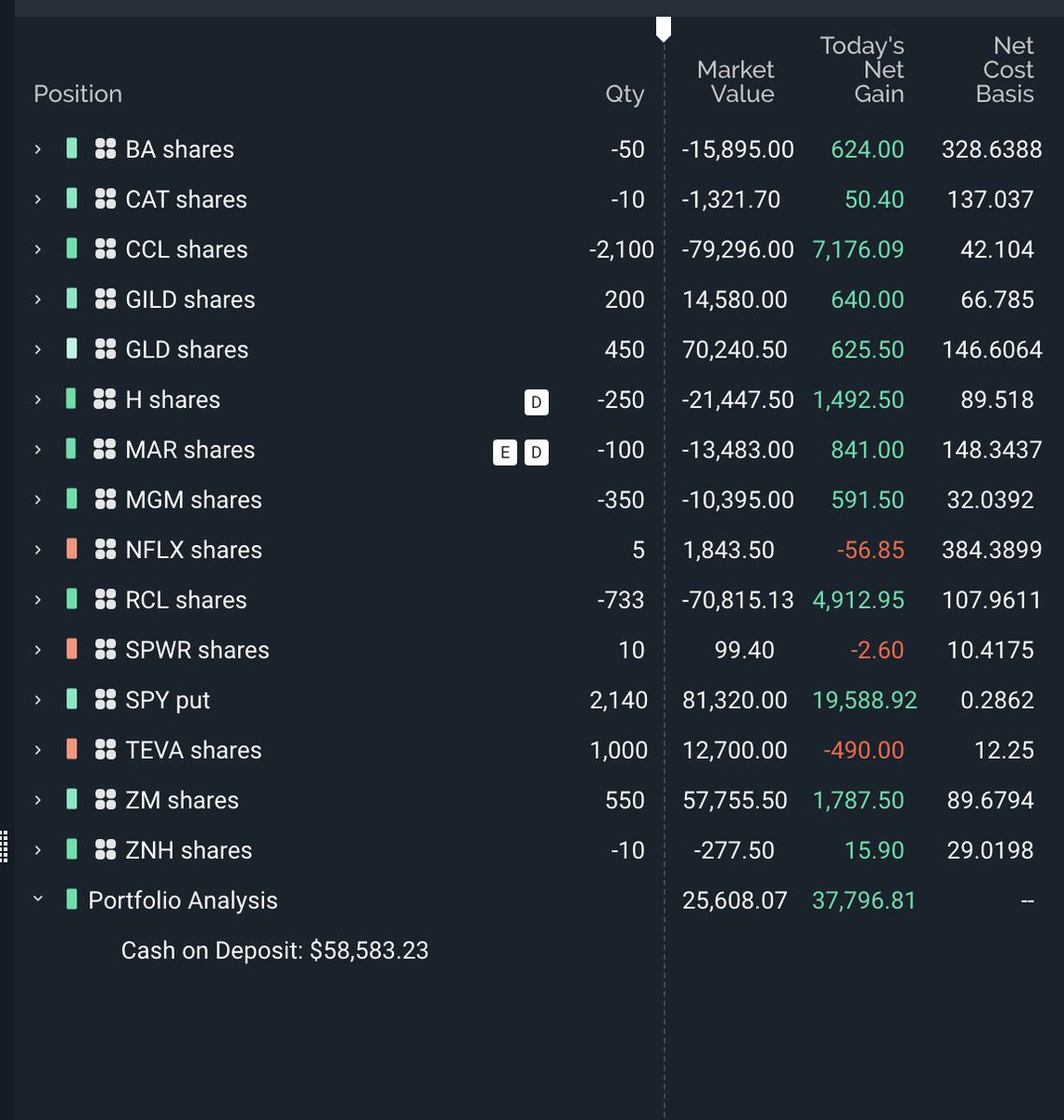1064x1120 pixels.
Task: Select the ZNH shares position row label
Action: (189, 850)
